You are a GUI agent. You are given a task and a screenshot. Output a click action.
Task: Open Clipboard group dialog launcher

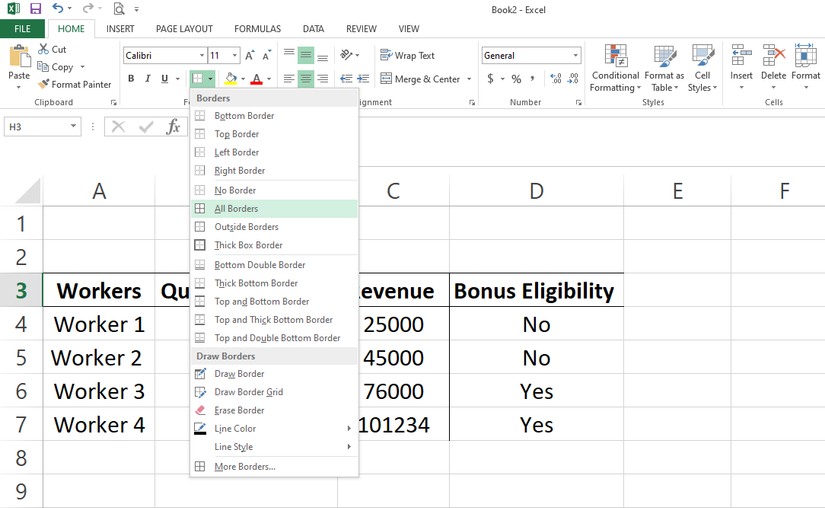click(x=113, y=103)
